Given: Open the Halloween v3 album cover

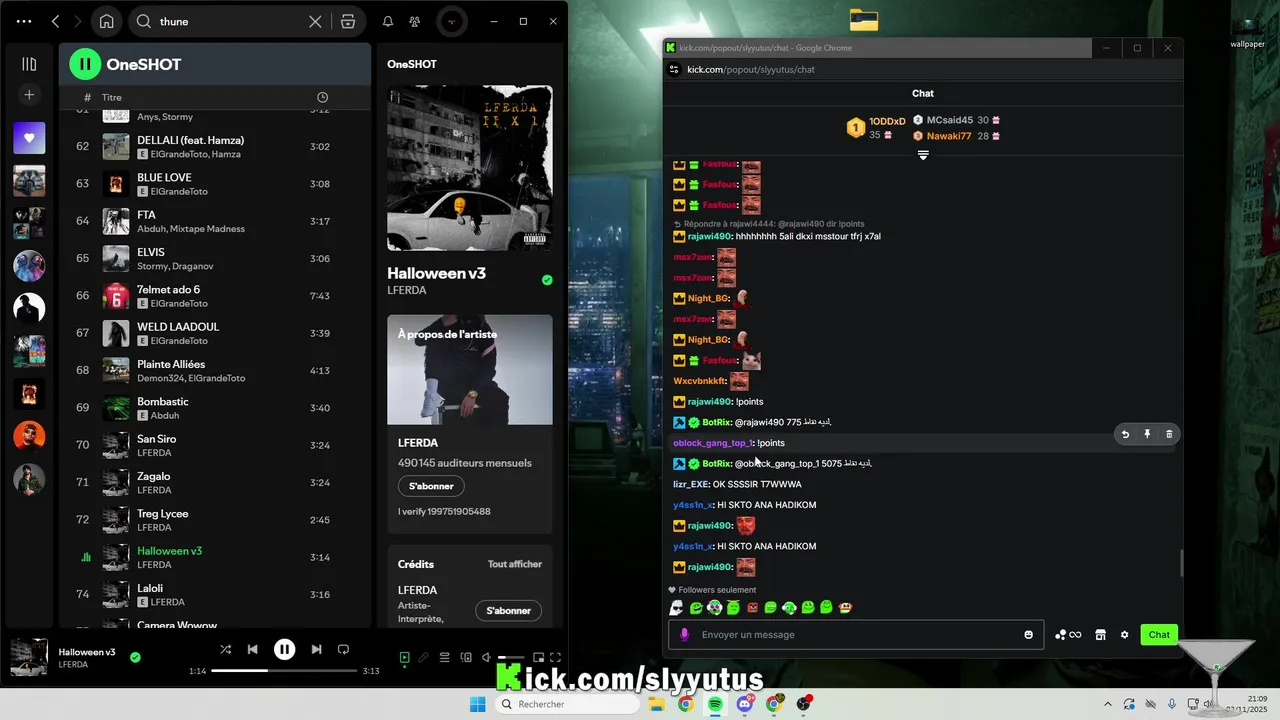Looking at the screenshot, I should pos(470,168).
